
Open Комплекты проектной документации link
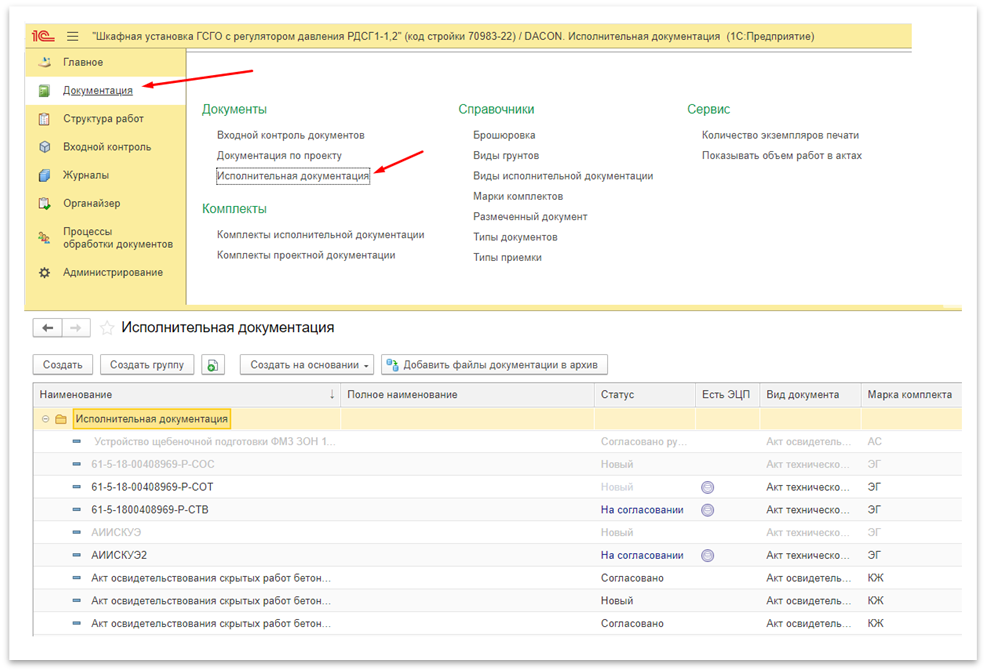(x=306, y=255)
